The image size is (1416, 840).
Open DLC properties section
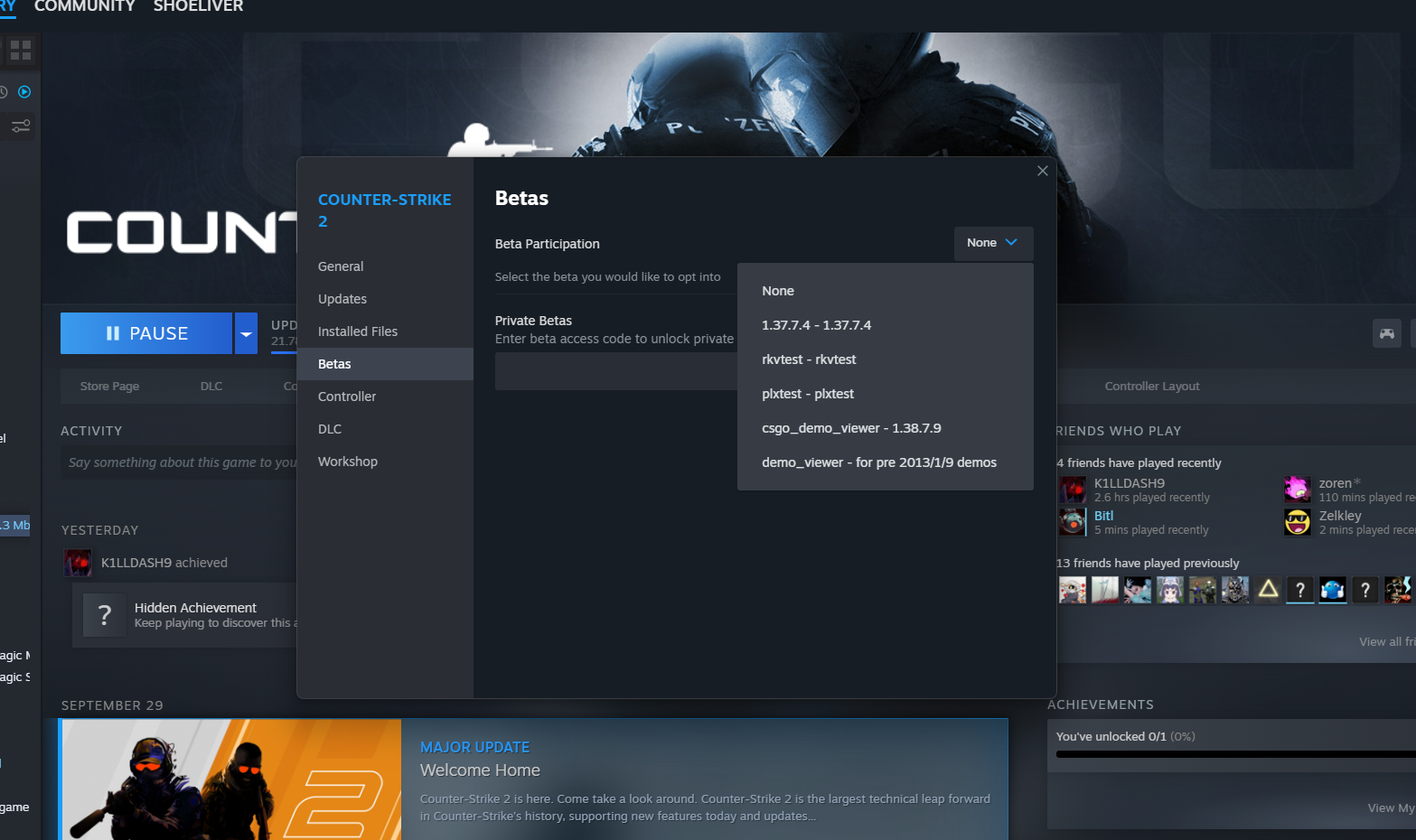[x=385, y=429]
